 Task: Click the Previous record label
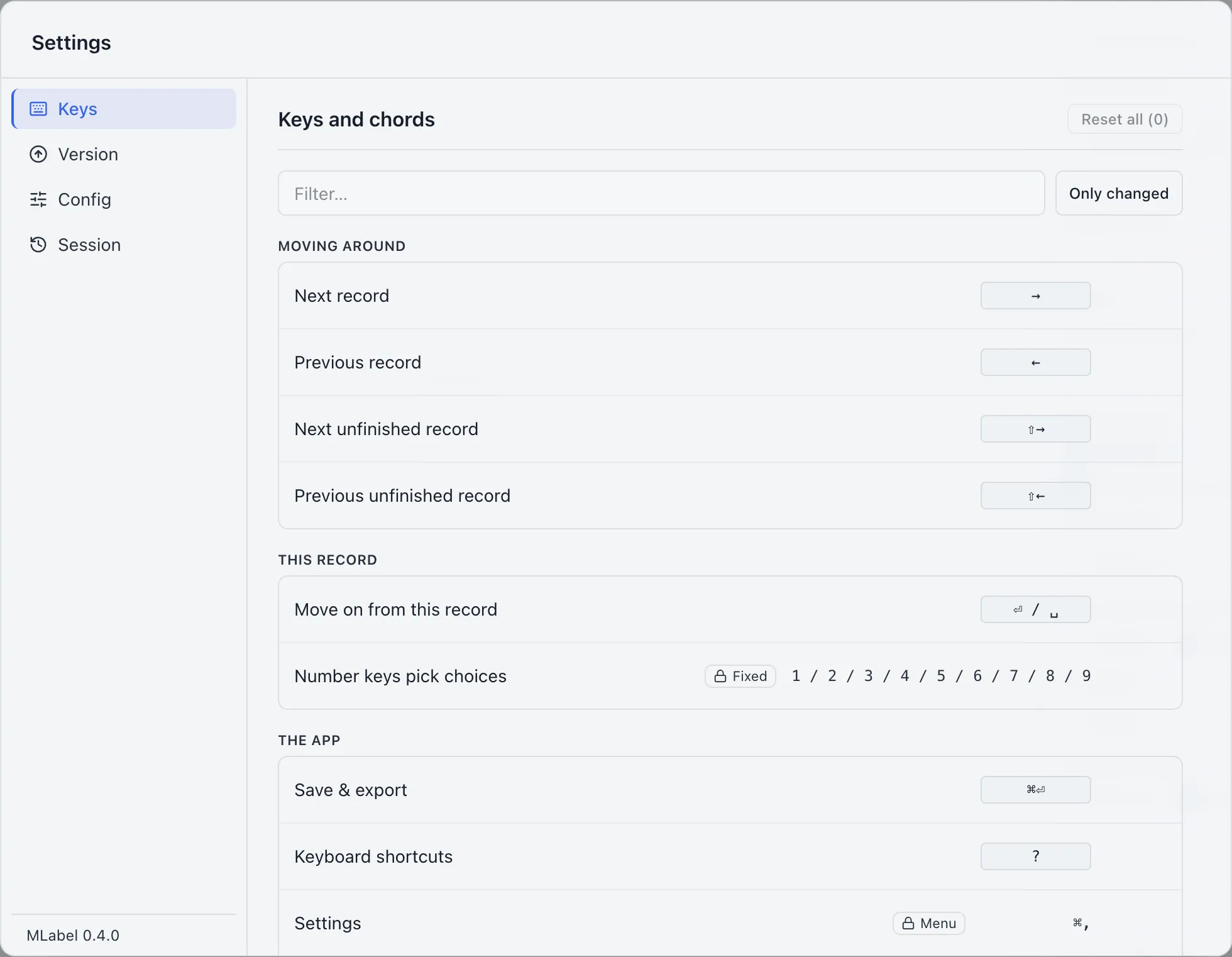point(358,362)
